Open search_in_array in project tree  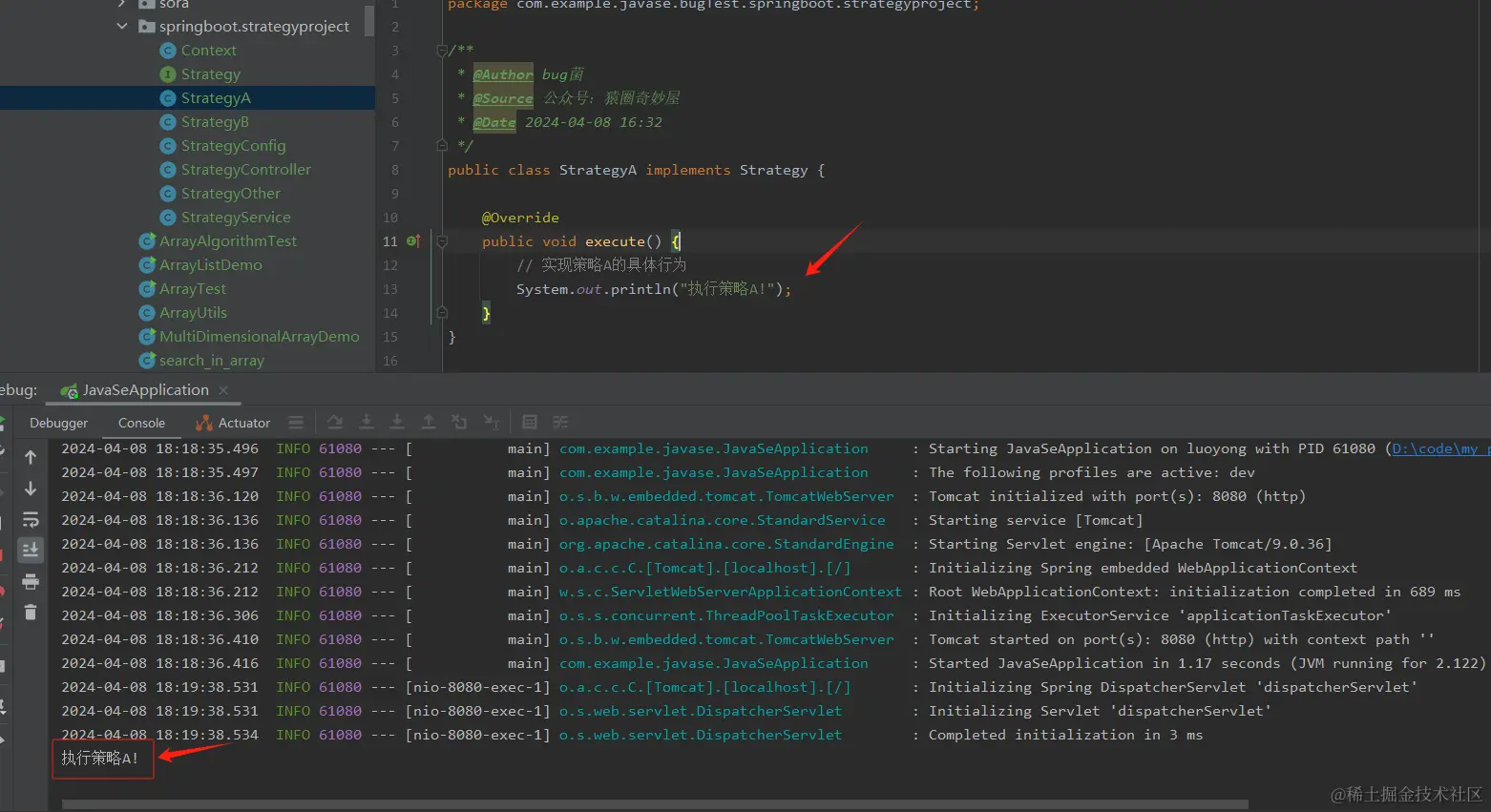[211, 361]
